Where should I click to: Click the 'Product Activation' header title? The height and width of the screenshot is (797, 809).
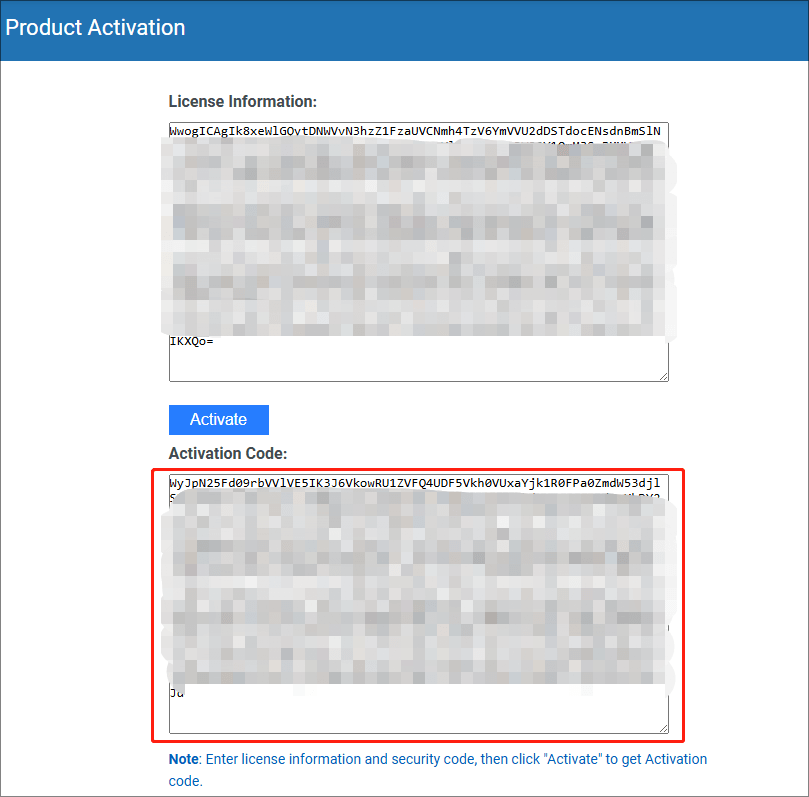[x=95, y=27]
